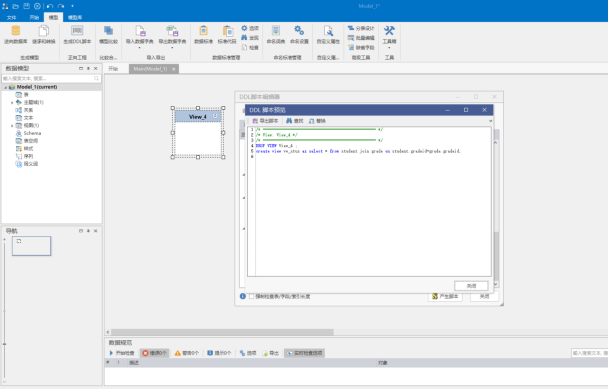Open the reverse database (逆向数据库) tool
Viewport: 609px width, 389px height.
(x=16, y=35)
